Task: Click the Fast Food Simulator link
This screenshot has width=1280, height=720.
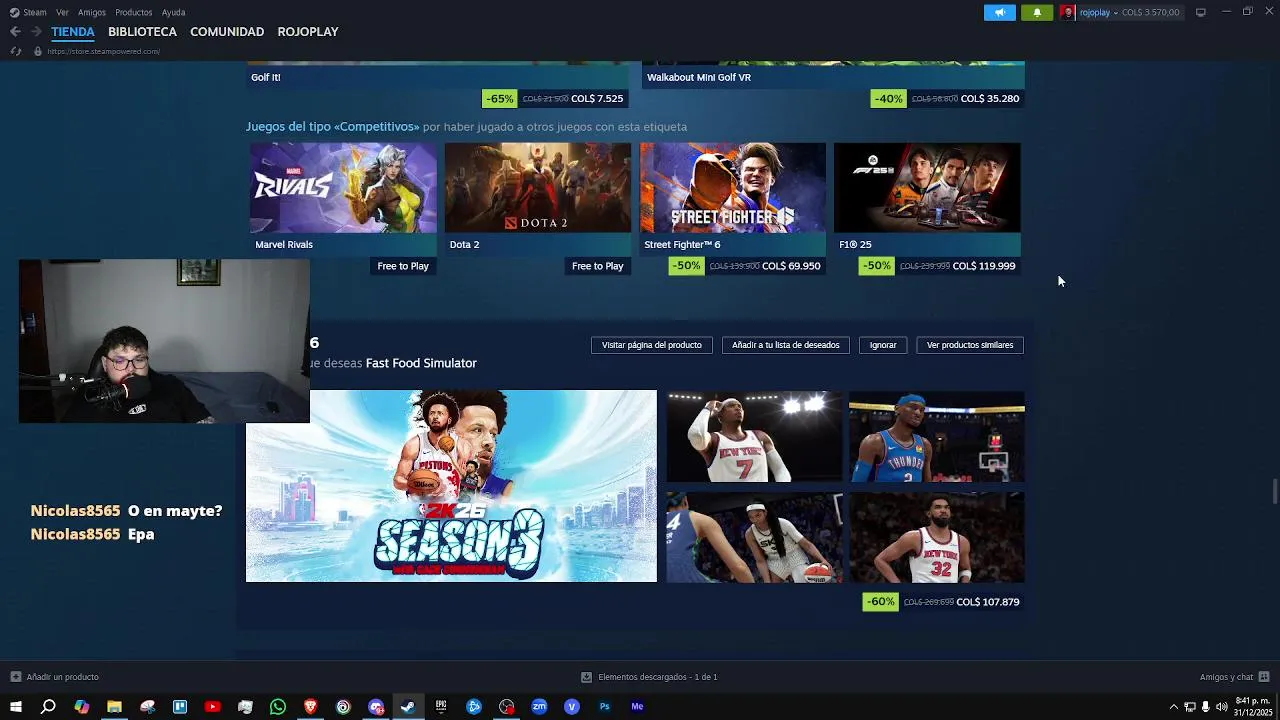Action: tap(421, 363)
